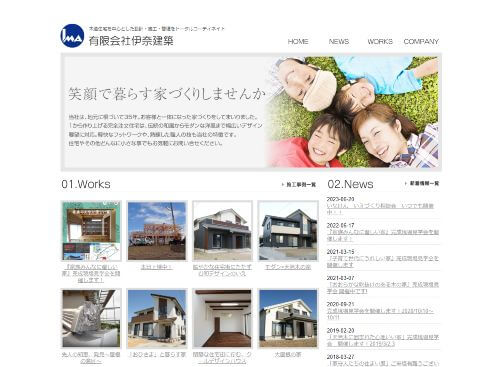The width and height of the screenshot is (500, 367).
Task: Open the news article dated 2020-09-21
Action: click(380, 314)
